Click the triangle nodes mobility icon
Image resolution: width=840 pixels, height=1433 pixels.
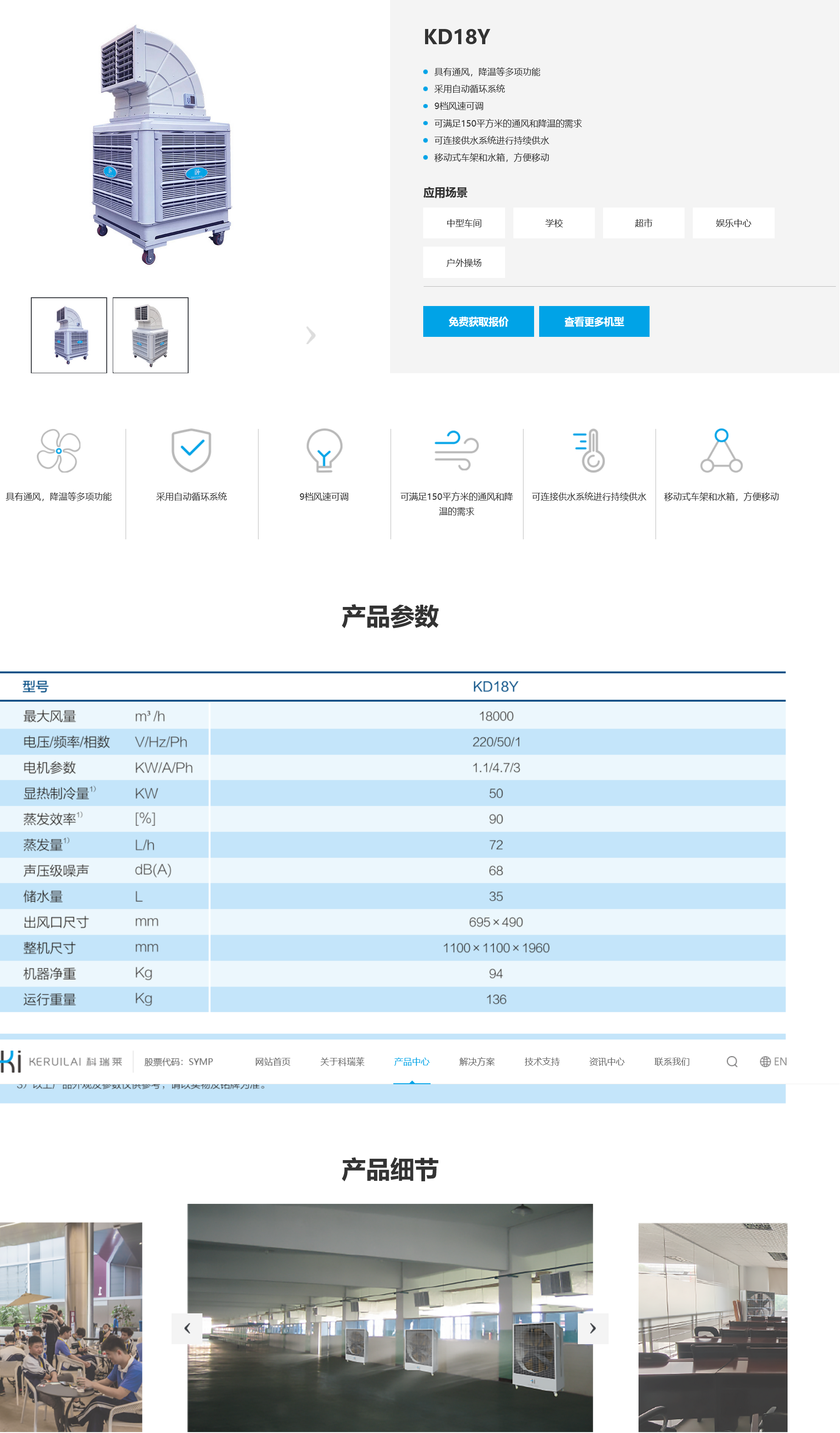[x=721, y=451]
